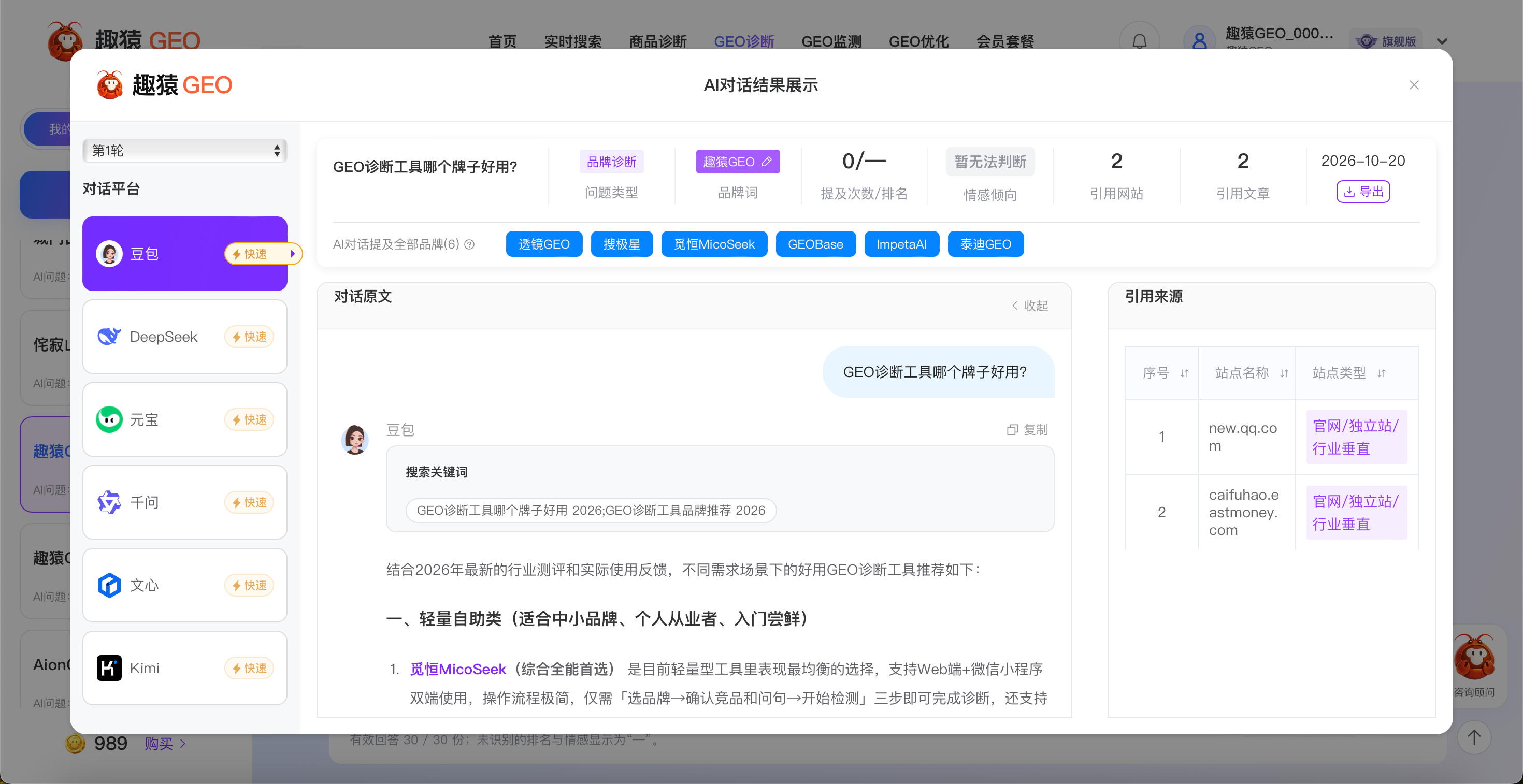Toggle 快速 mode for DeepSeek
This screenshot has width=1523, height=784.
click(x=249, y=337)
